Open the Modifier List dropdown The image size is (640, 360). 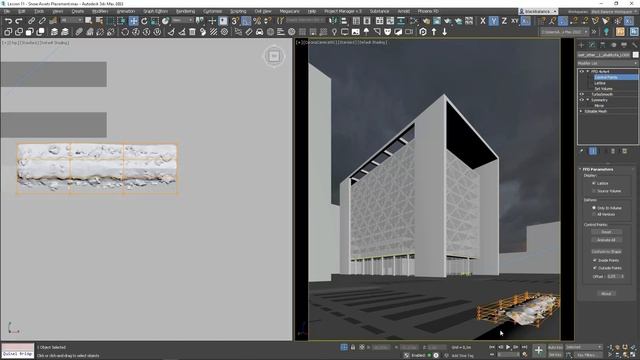(607, 63)
